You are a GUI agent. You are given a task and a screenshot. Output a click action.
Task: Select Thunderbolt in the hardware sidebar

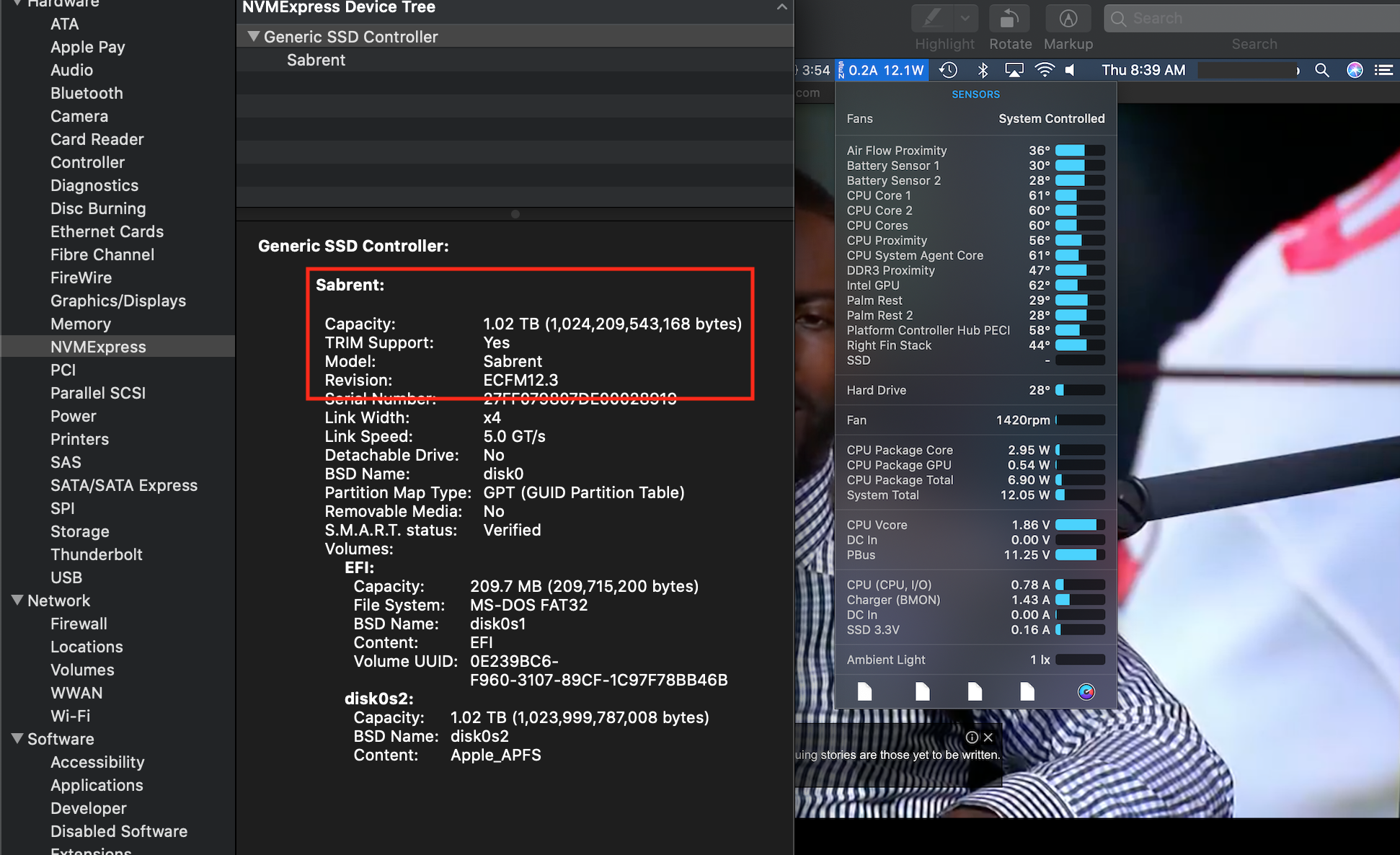[96, 554]
